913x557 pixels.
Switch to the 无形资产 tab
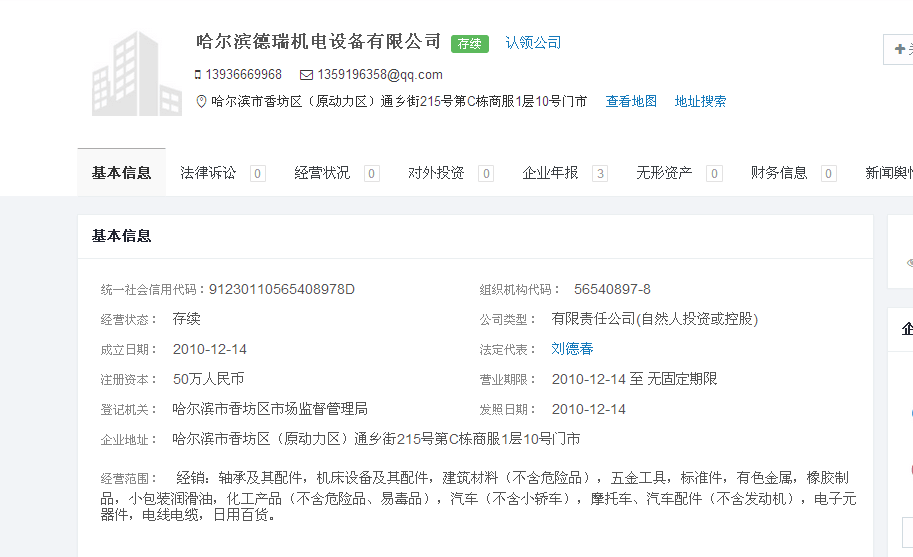click(664, 173)
